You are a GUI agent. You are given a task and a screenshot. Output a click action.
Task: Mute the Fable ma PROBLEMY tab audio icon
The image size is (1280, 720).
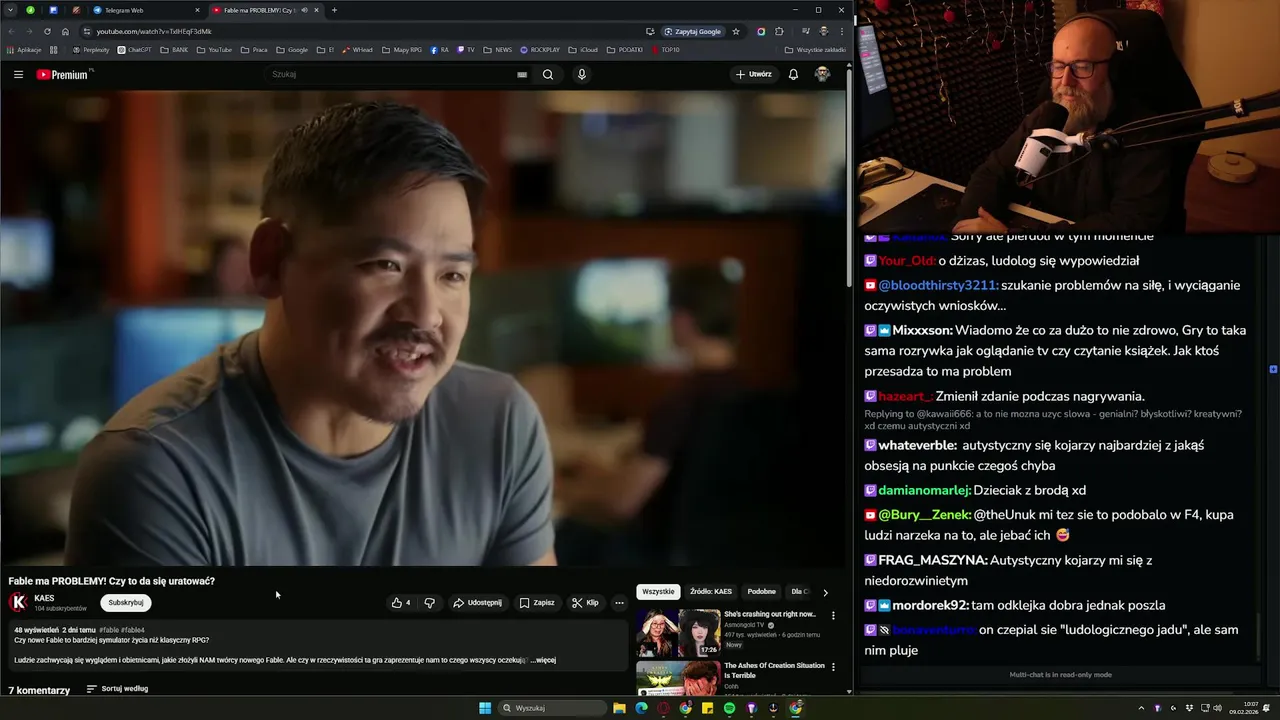(x=304, y=10)
